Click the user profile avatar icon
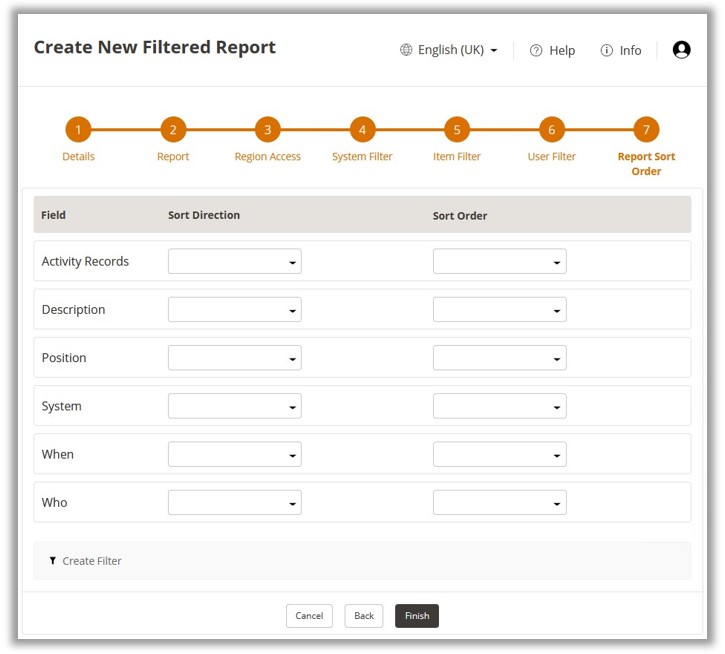The image size is (725, 654). [x=681, y=50]
